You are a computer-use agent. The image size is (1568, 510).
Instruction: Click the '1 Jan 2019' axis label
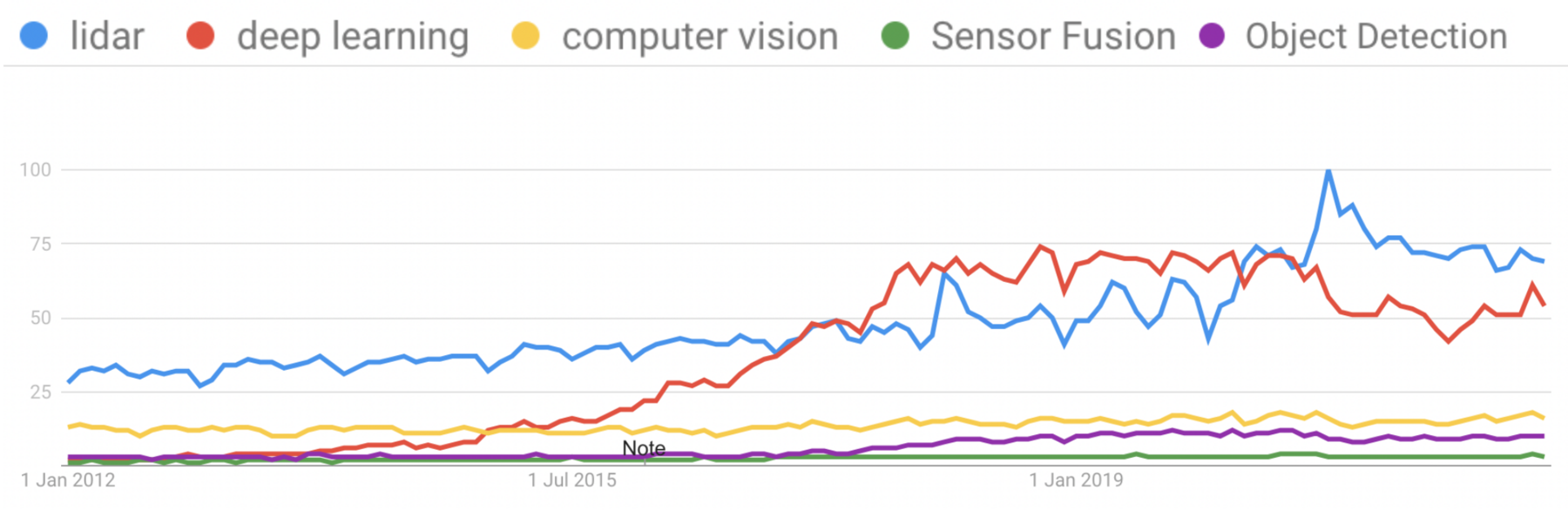pyautogui.click(x=1076, y=480)
